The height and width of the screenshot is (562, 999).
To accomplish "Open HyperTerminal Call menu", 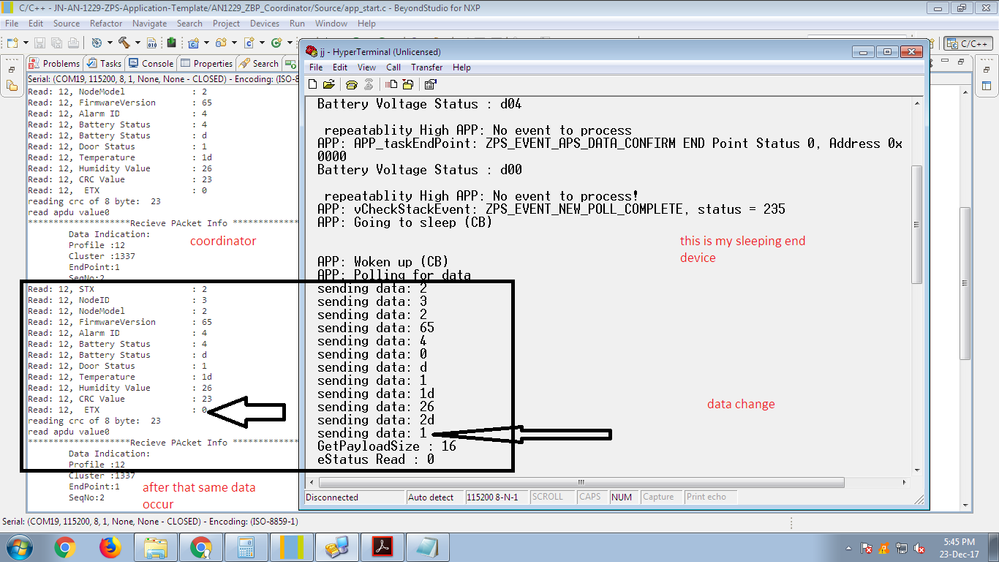I will (393, 68).
